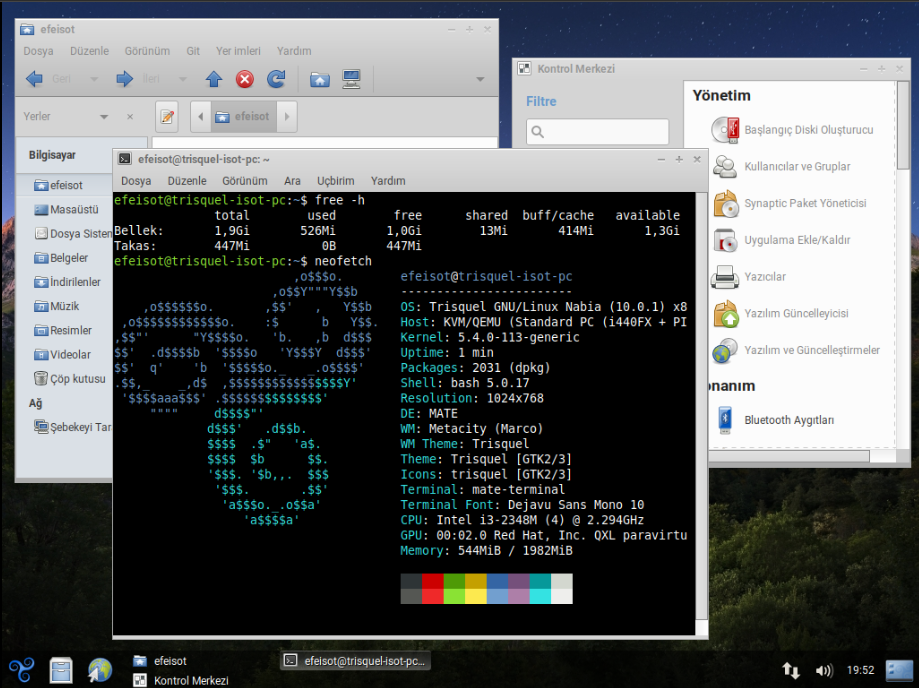Screen dimensions: 919x688
Task: Open Bluetooth Aygıtları settings
Action: coord(788,420)
